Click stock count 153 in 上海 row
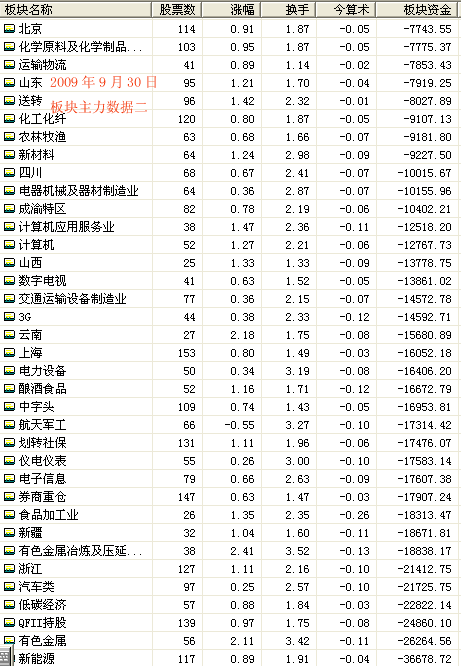This screenshot has height=666, width=461. [187, 353]
